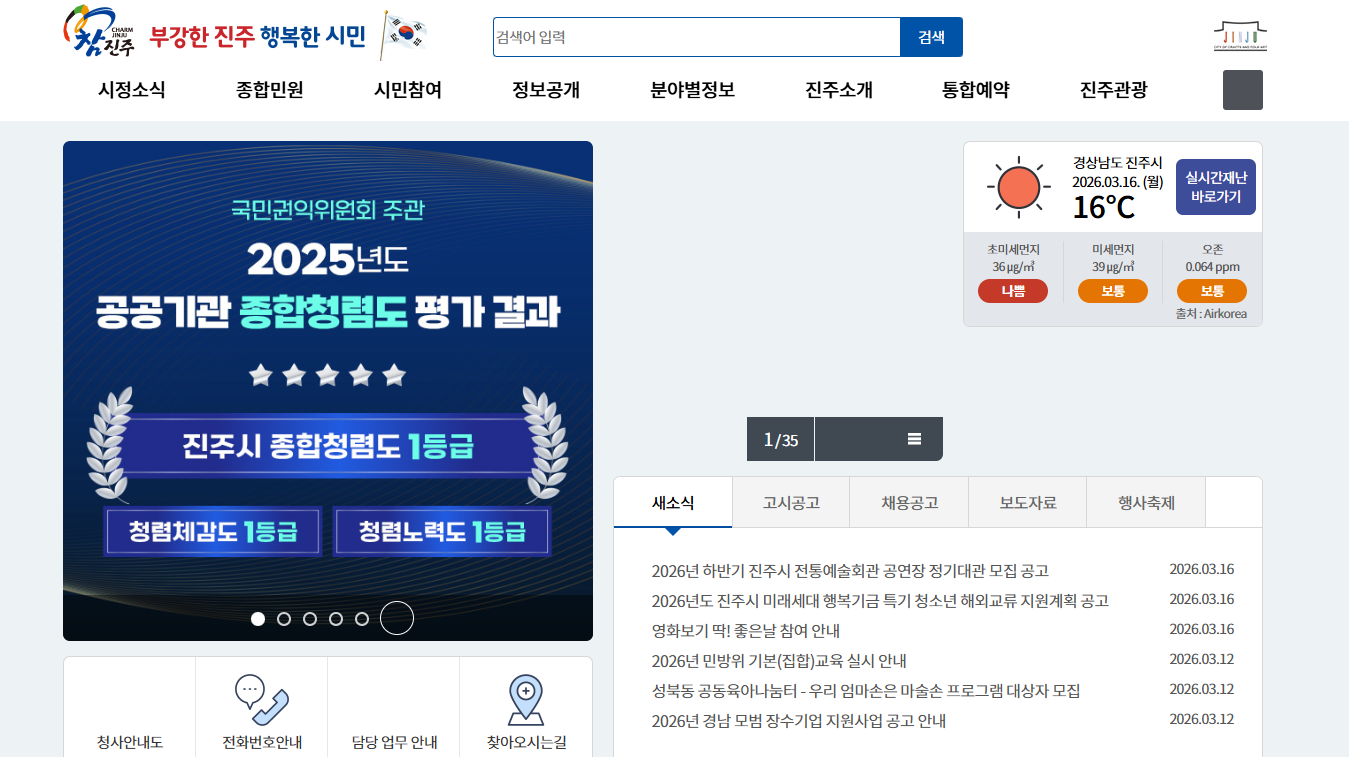Click the 16℃ temperature reading
This screenshot has width=1349, height=757.
click(x=1104, y=207)
